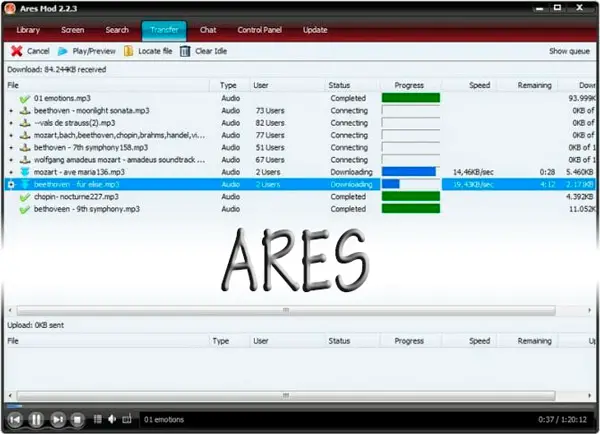Open the Control Panel tab

tap(259, 30)
